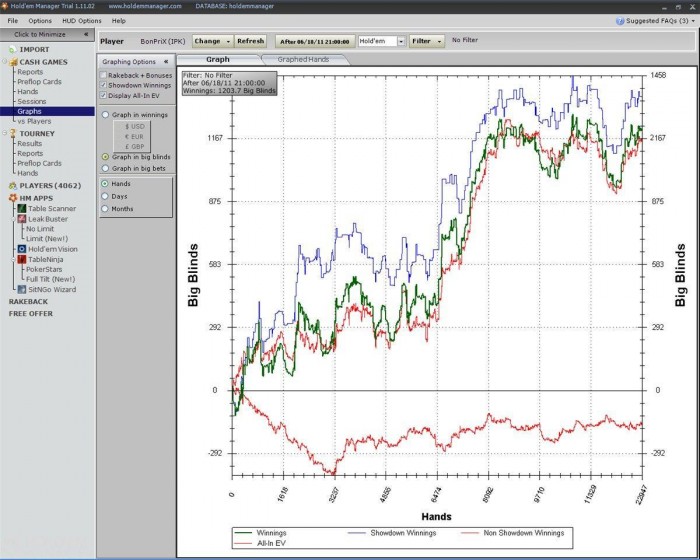Click the Players group icon
700x560 pixels.
pos(12,186)
